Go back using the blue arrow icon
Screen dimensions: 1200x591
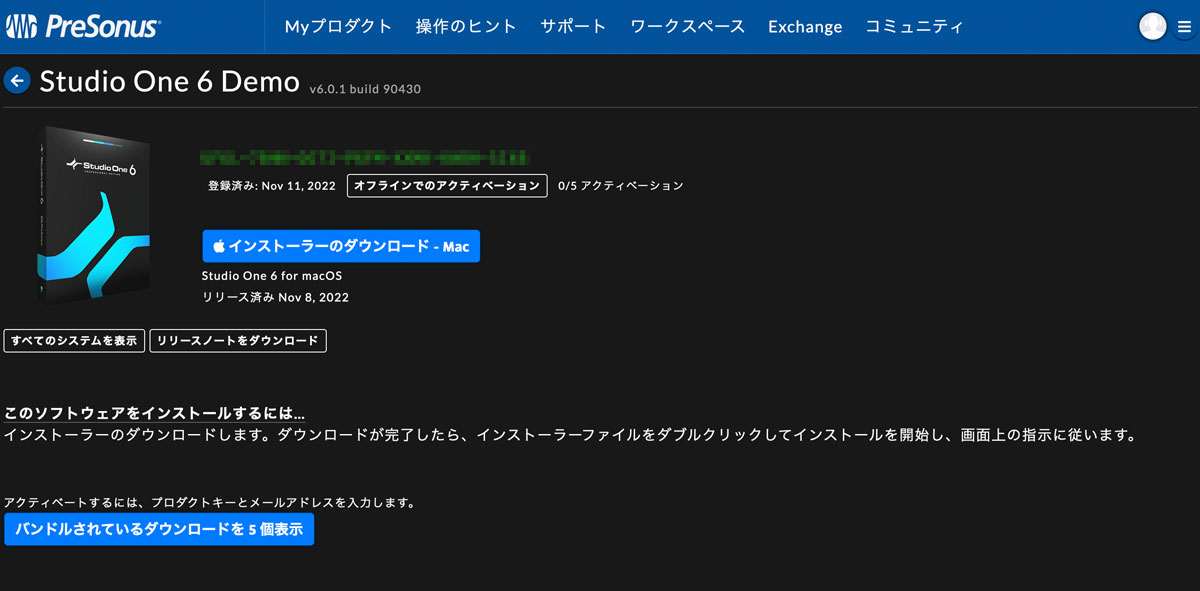pyautogui.click(x=17, y=81)
